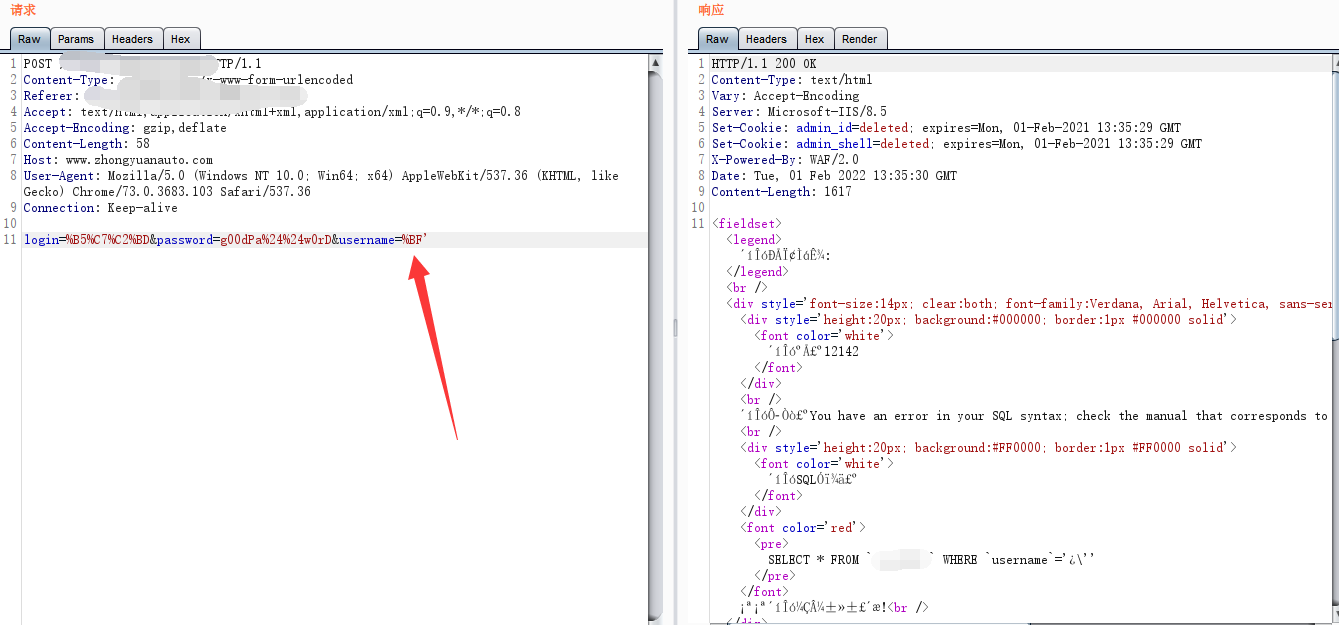Click the Connection: Keep-alive line

100,208
